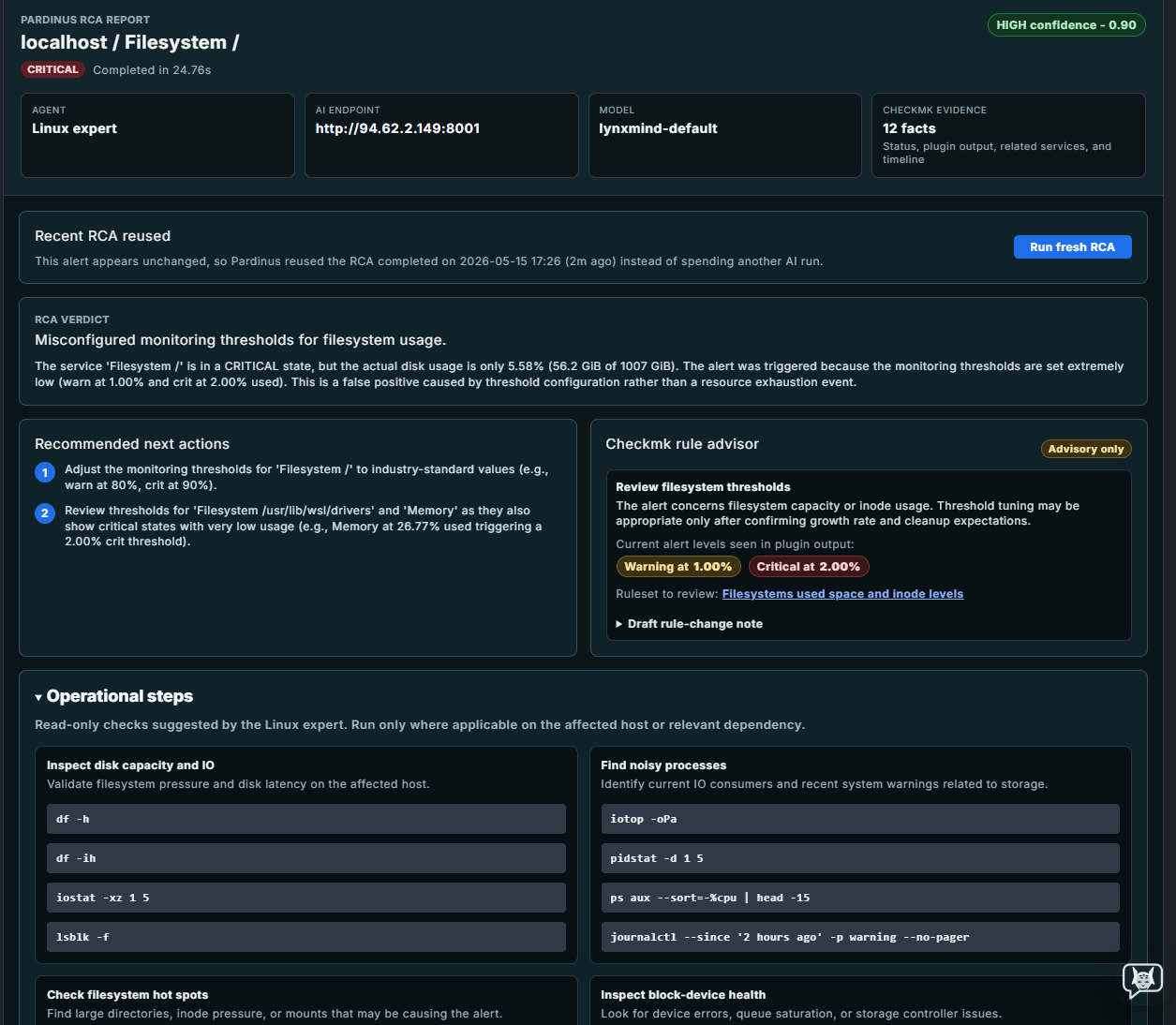Select the iostat -xz 1 5 command
The height and width of the screenshot is (1025, 1176).
(306, 898)
